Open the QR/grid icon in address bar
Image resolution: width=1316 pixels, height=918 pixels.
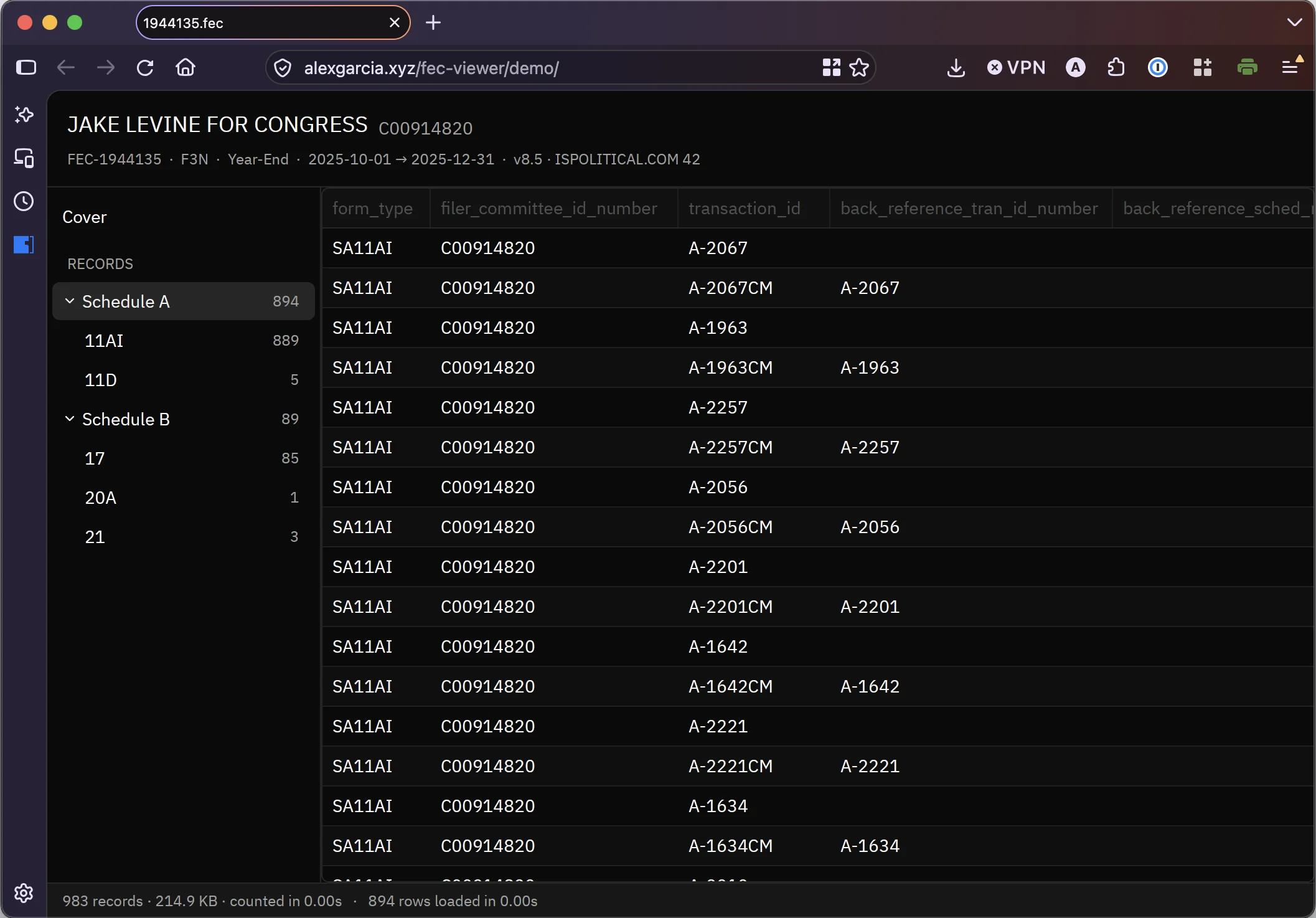point(831,67)
